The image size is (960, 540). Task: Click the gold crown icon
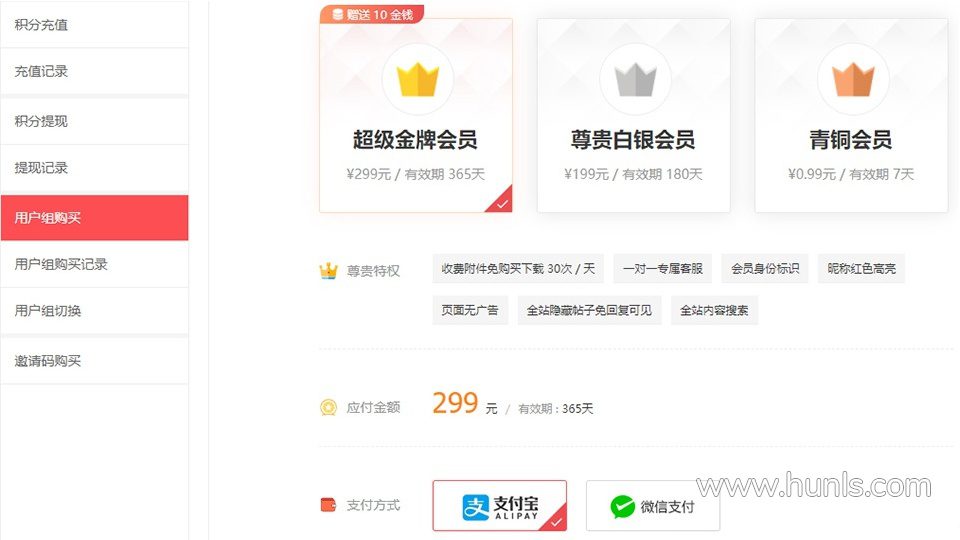tap(418, 80)
